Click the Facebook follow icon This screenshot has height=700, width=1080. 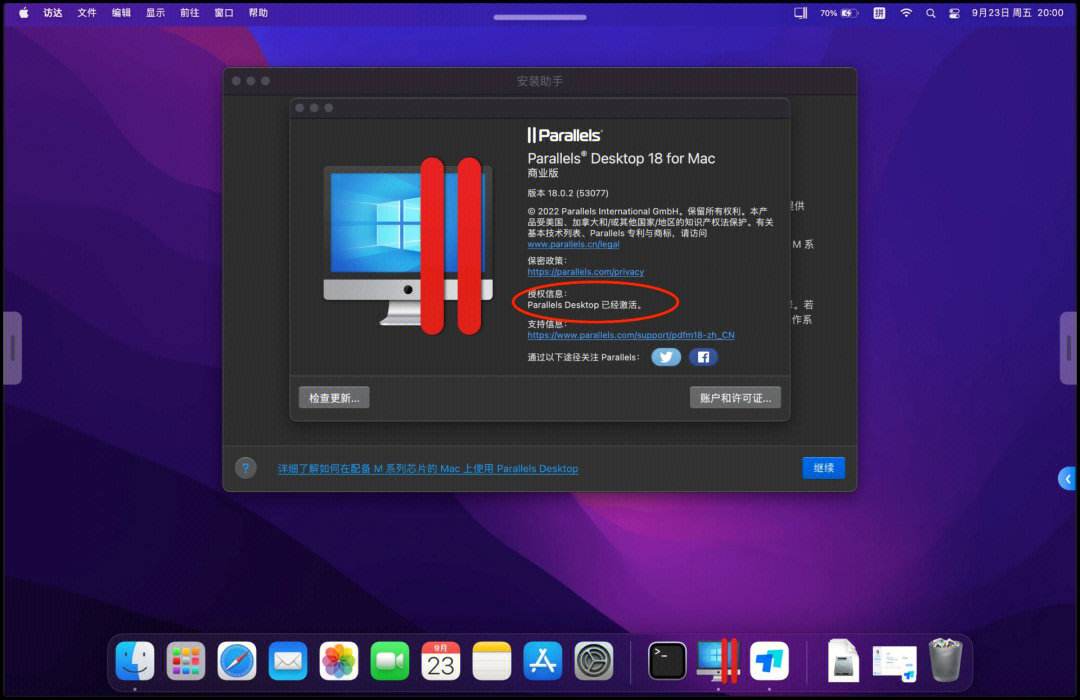tap(703, 357)
